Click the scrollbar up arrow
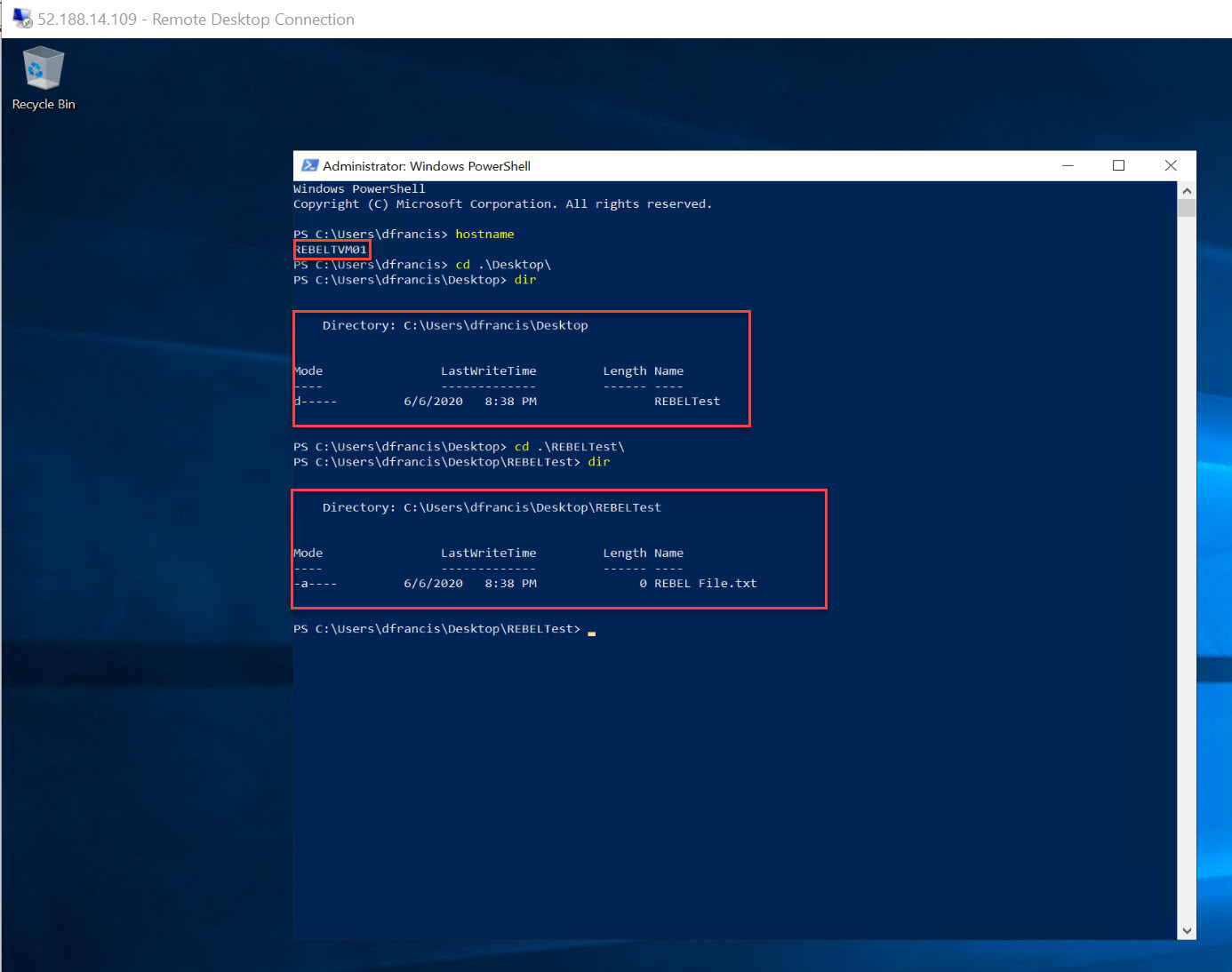Image resolution: width=1232 pixels, height=972 pixels. [x=1187, y=188]
